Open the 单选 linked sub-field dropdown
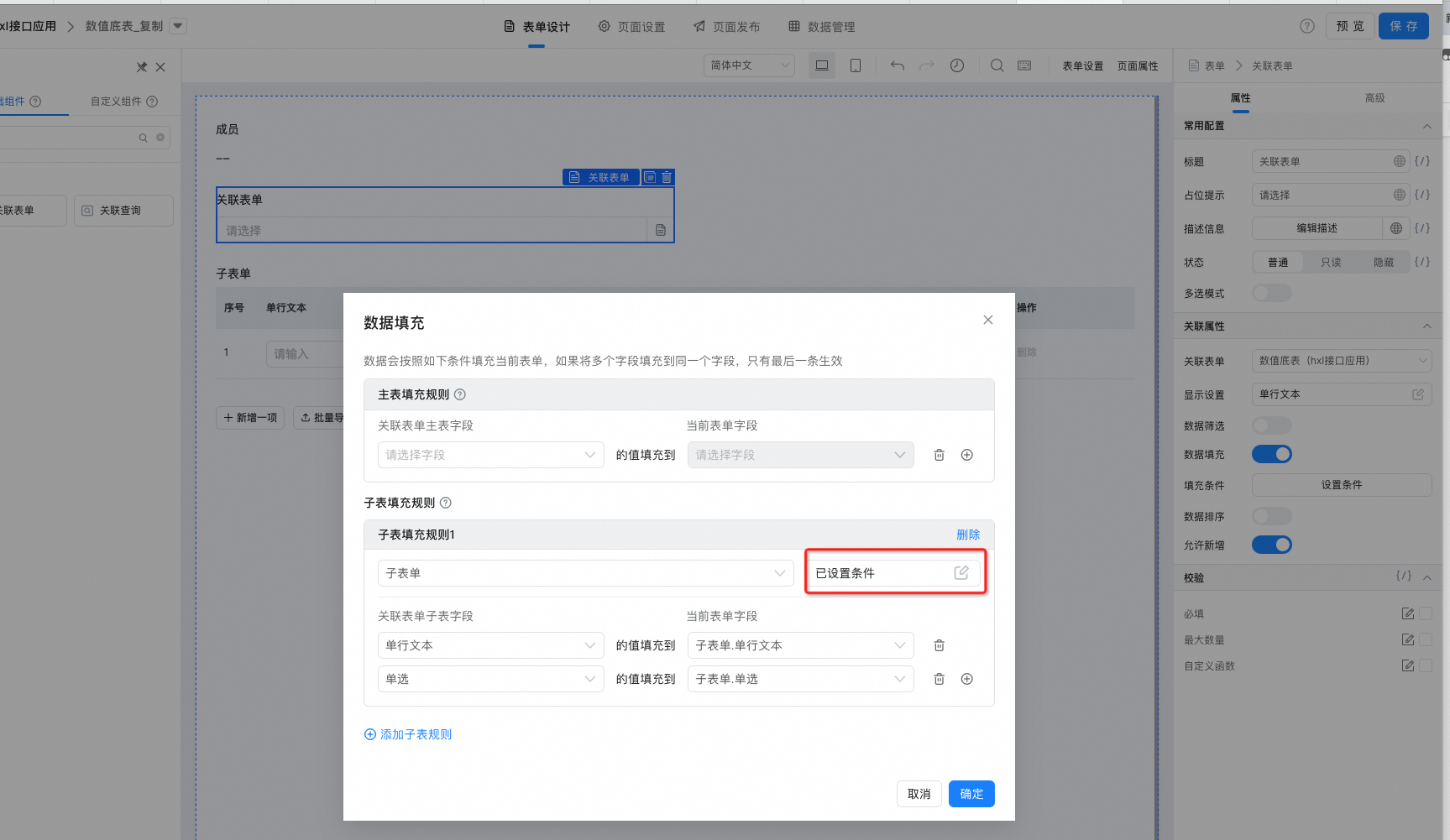 [x=491, y=679]
